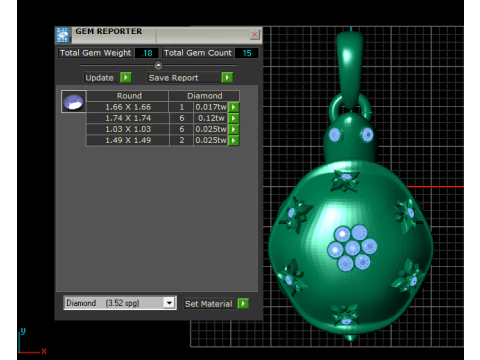Click the 0.12tw weight cell
Viewport: 480px width, 360px height.
[211, 118]
